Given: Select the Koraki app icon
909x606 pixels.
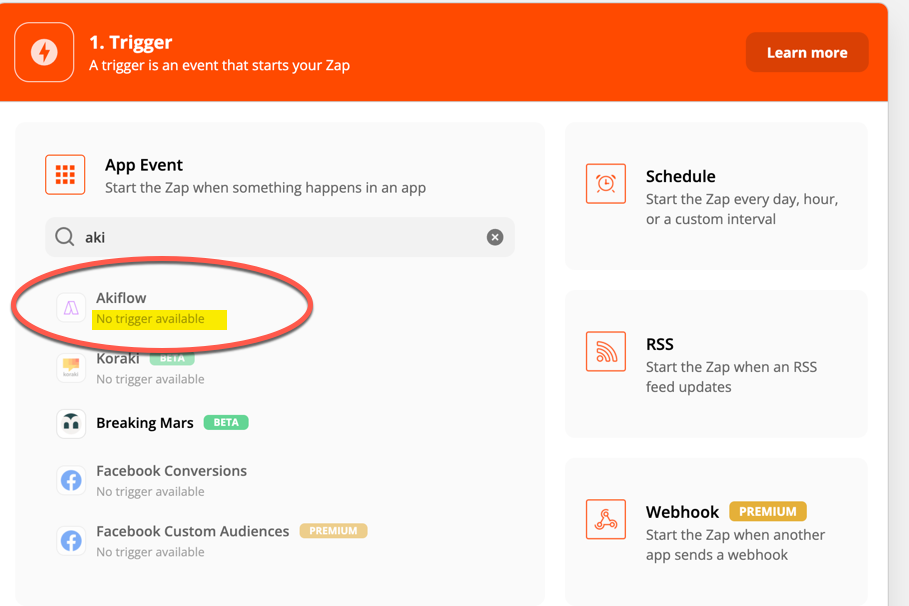Looking at the screenshot, I should (71, 368).
